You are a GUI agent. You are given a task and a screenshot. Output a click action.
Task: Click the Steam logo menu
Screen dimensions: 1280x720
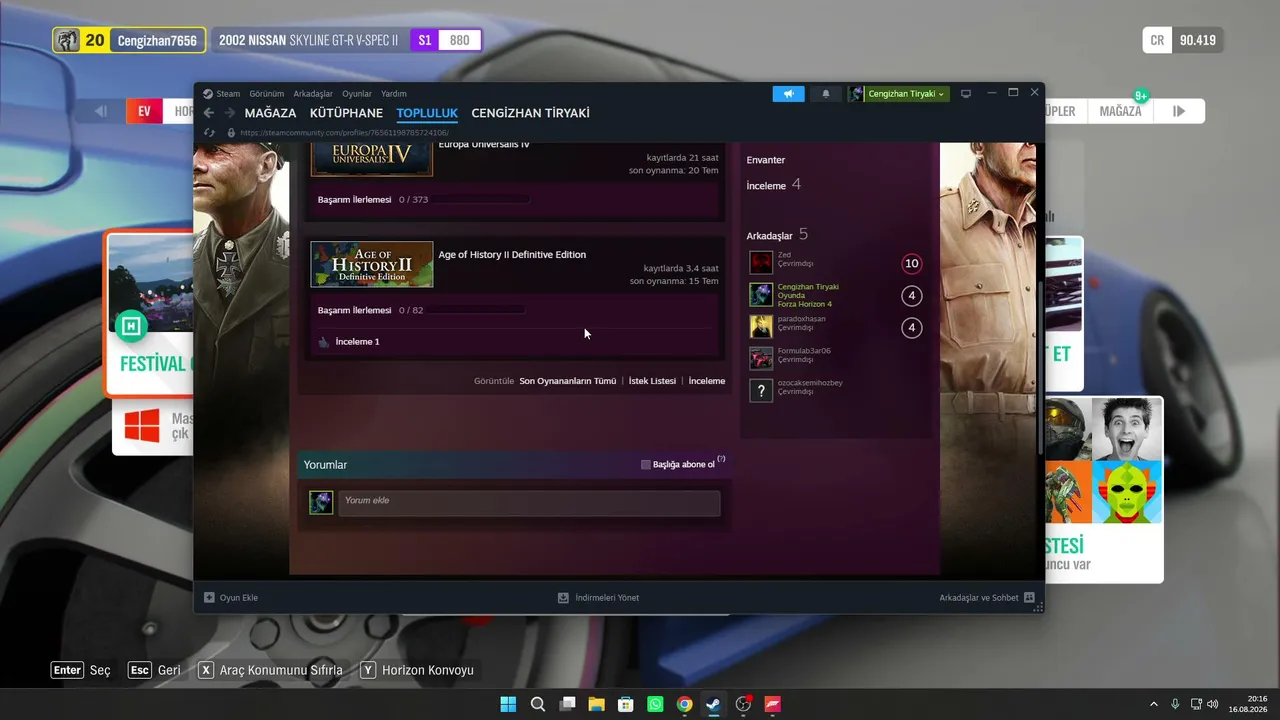[x=222, y=94]
